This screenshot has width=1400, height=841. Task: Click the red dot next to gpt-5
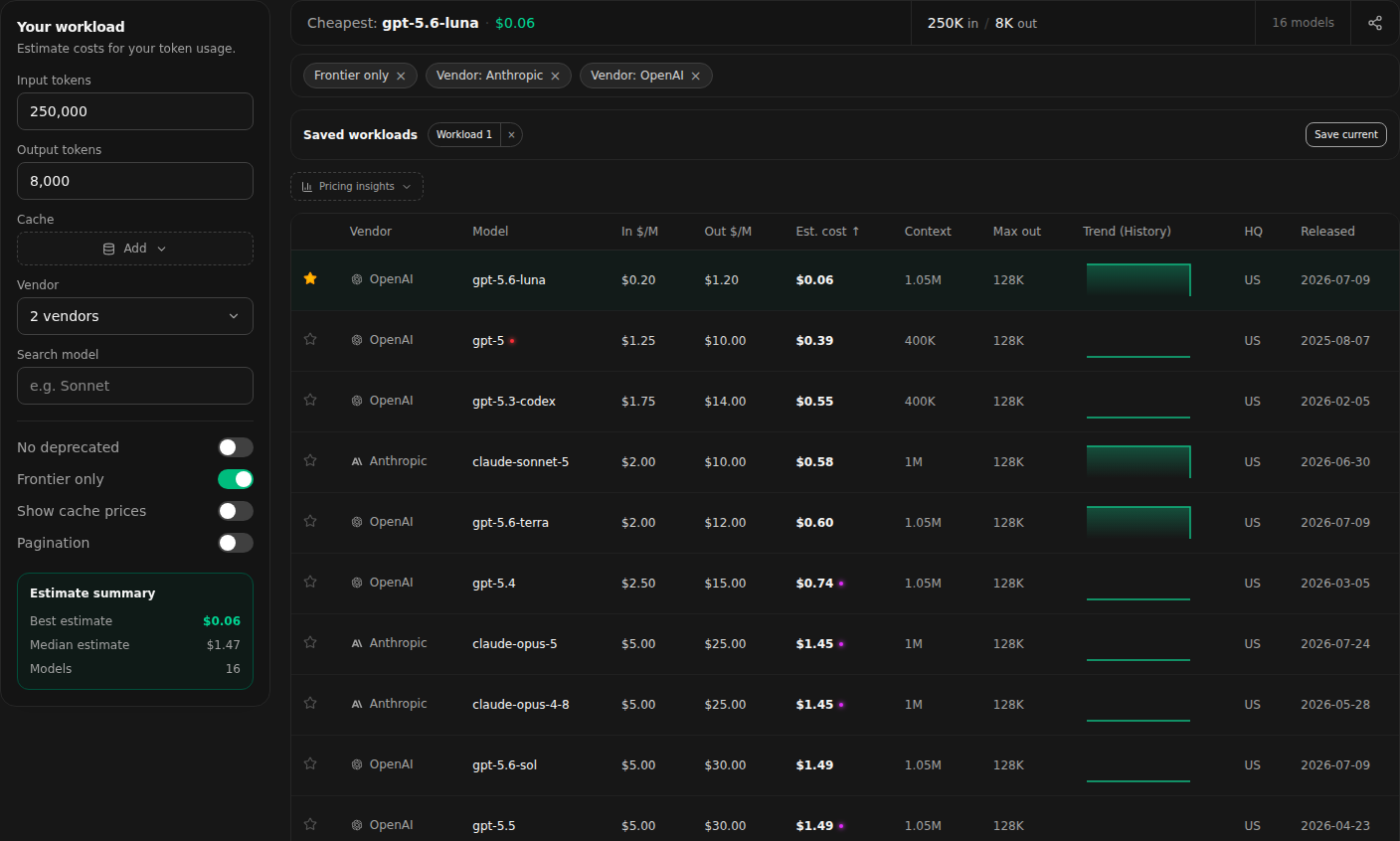pyautogui.click(x=512, y=341)
